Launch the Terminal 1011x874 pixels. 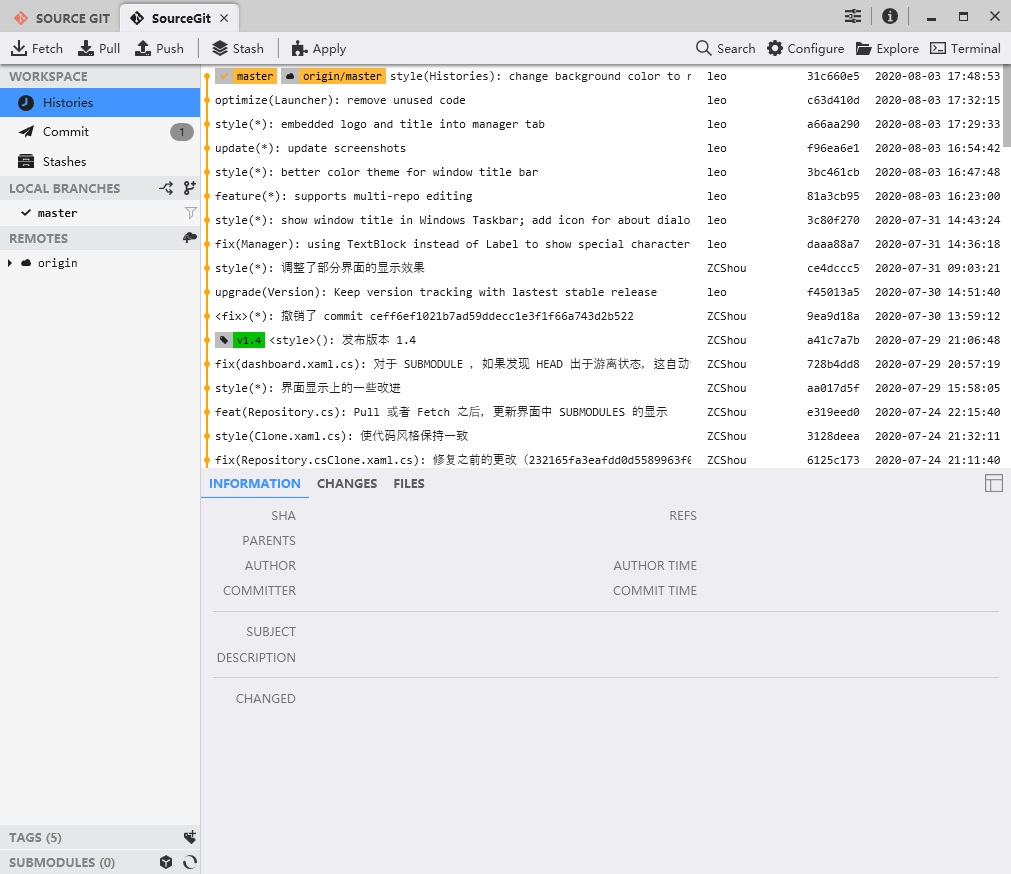965,48
